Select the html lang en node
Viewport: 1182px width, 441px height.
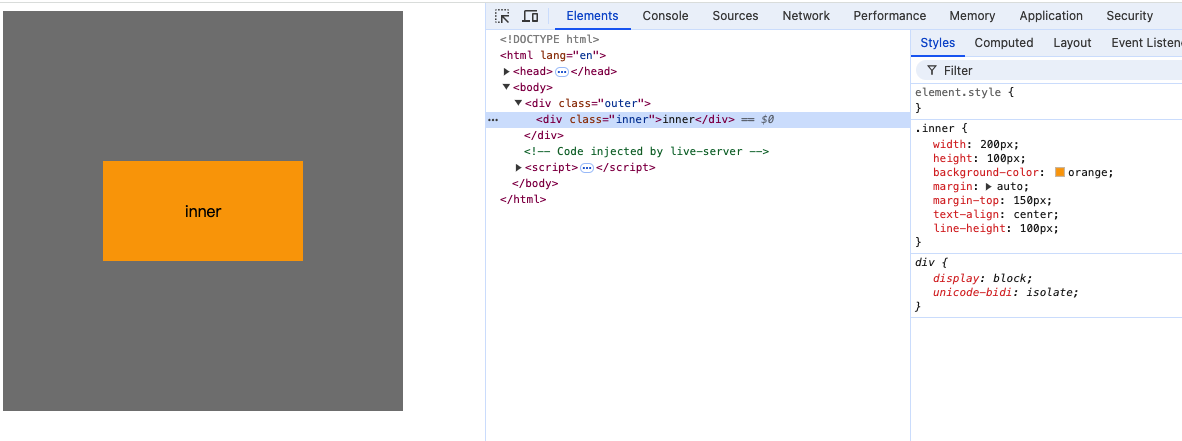tap(553, 55)
